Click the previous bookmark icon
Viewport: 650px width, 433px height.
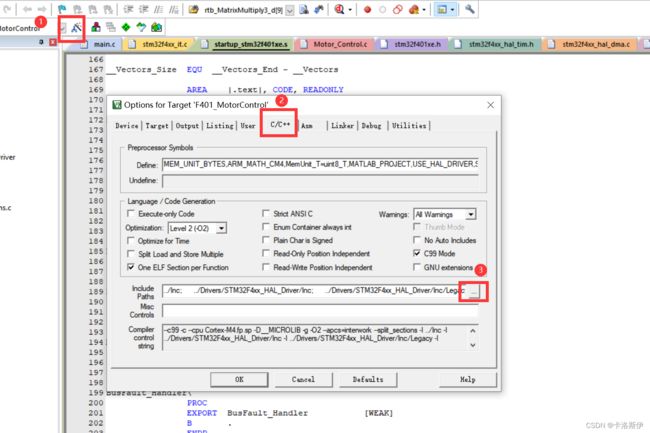(77, 9)
